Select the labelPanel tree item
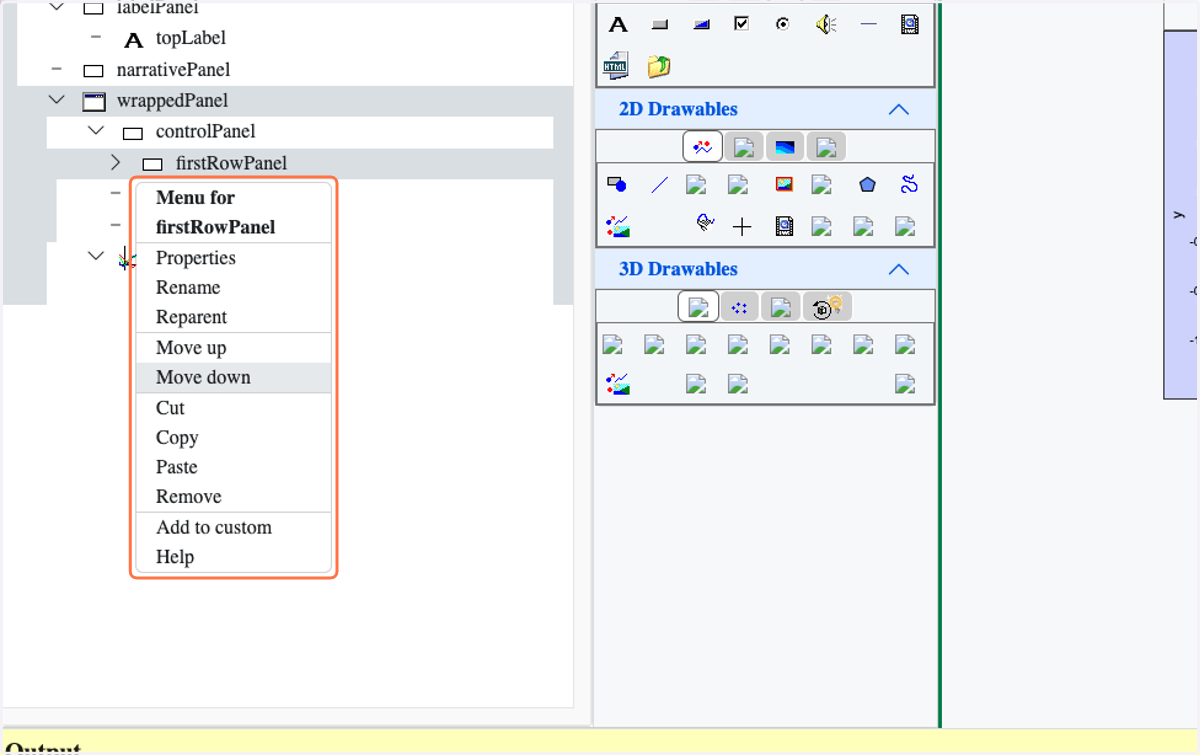The height and width of the screenshot is (755, 1200). pos(157,8)
